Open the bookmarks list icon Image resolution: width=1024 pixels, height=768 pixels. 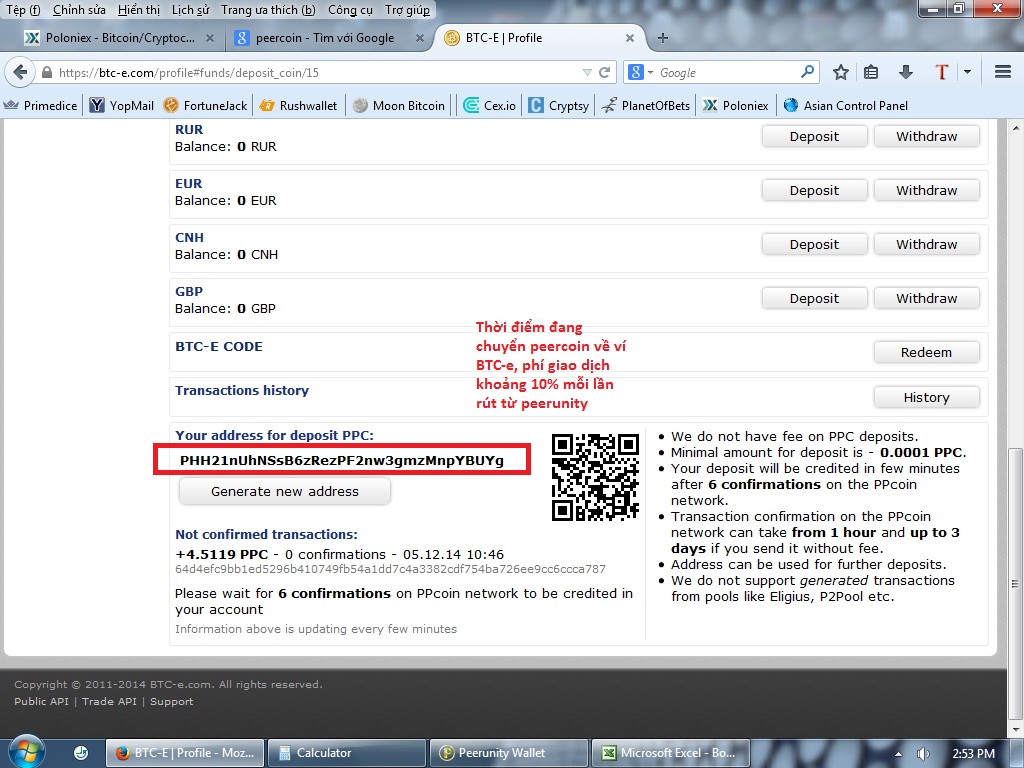coord(871,72)
